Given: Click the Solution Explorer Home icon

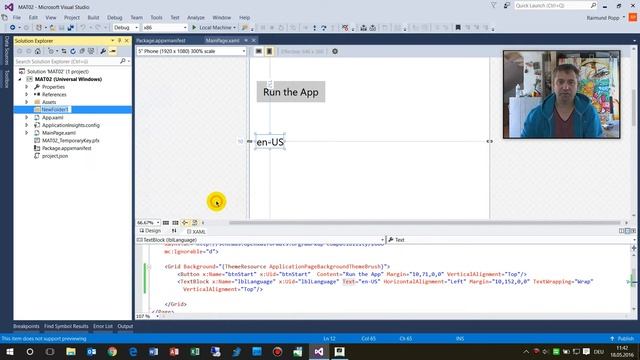Looking at the screenshot, I should pos(38,51).
